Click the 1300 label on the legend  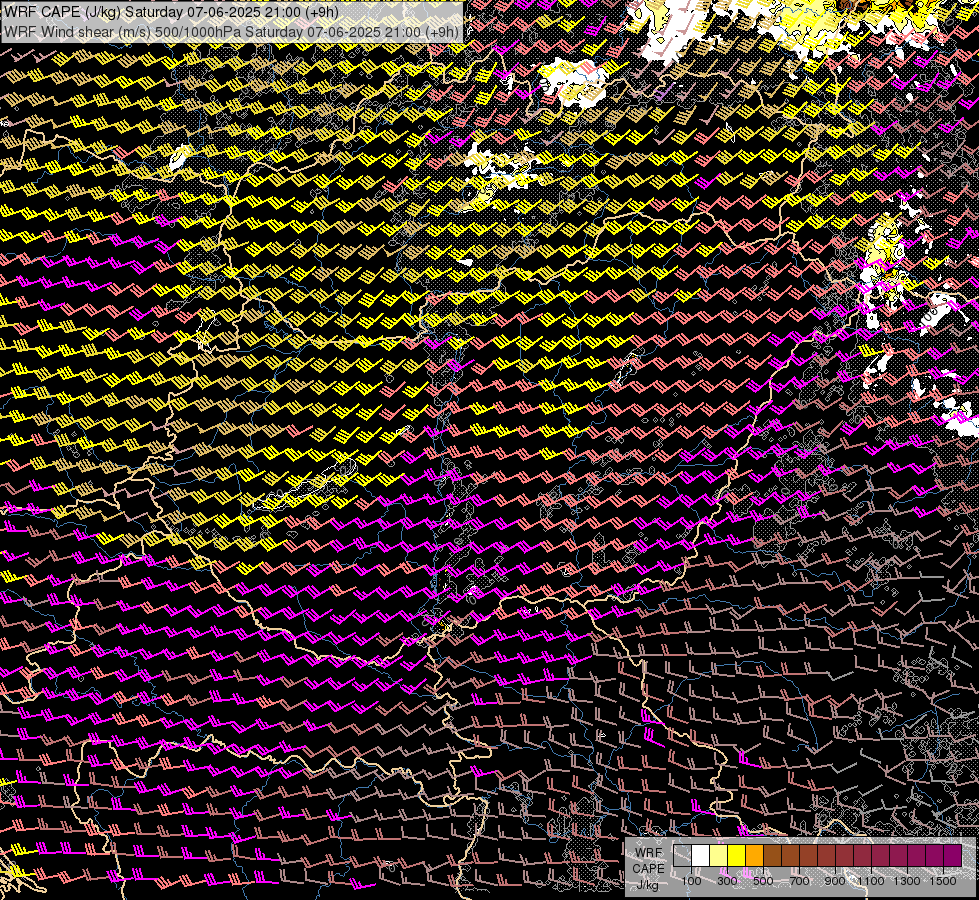pyautogui.click(x=907, y=881)
